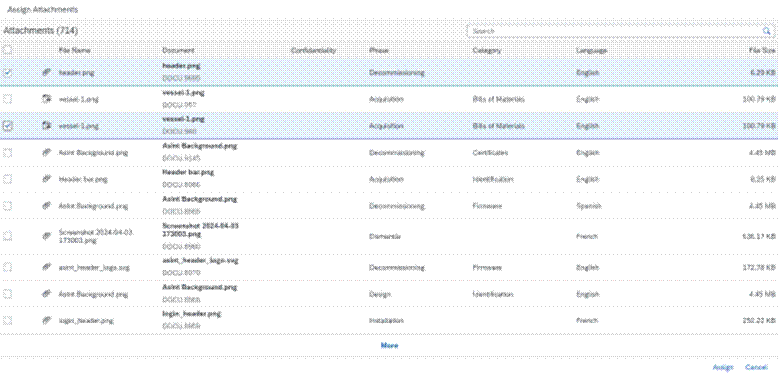Check the unselected vessel-1.png row checkbox
This screenshot has width=778, height=376.
coord(7,99)
